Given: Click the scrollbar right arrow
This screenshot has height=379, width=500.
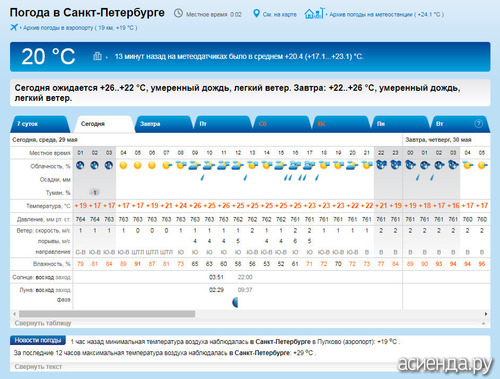Looking at the screenshot, I should coord(486,314).
